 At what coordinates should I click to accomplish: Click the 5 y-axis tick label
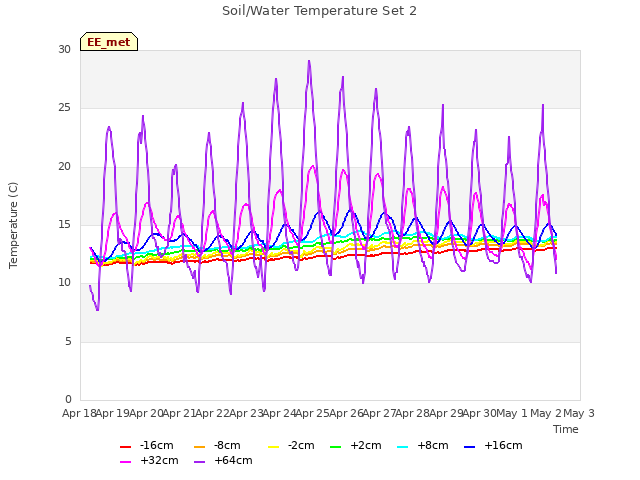point(68,341)
